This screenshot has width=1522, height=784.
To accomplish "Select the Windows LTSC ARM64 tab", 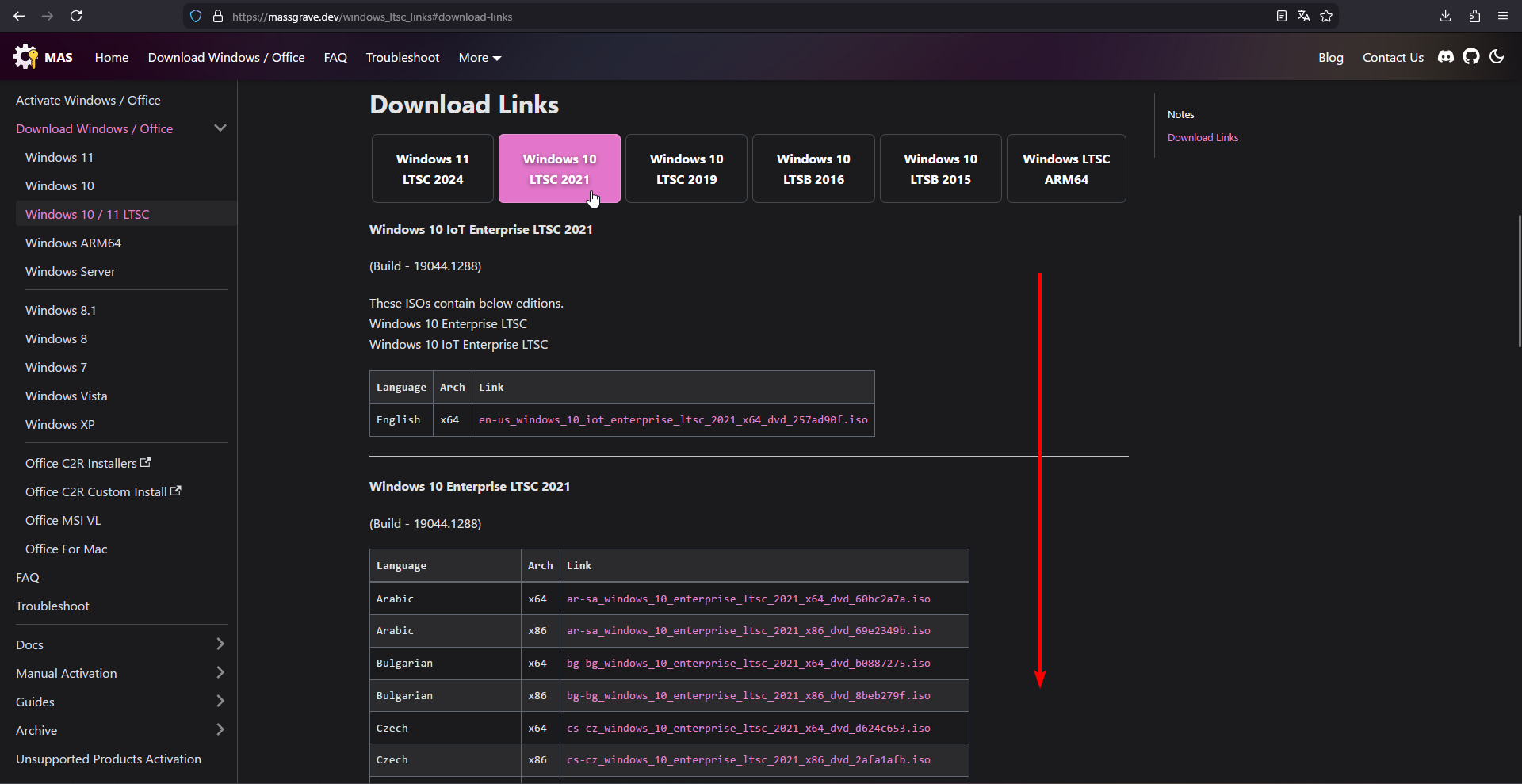I will coord(1066,169).
